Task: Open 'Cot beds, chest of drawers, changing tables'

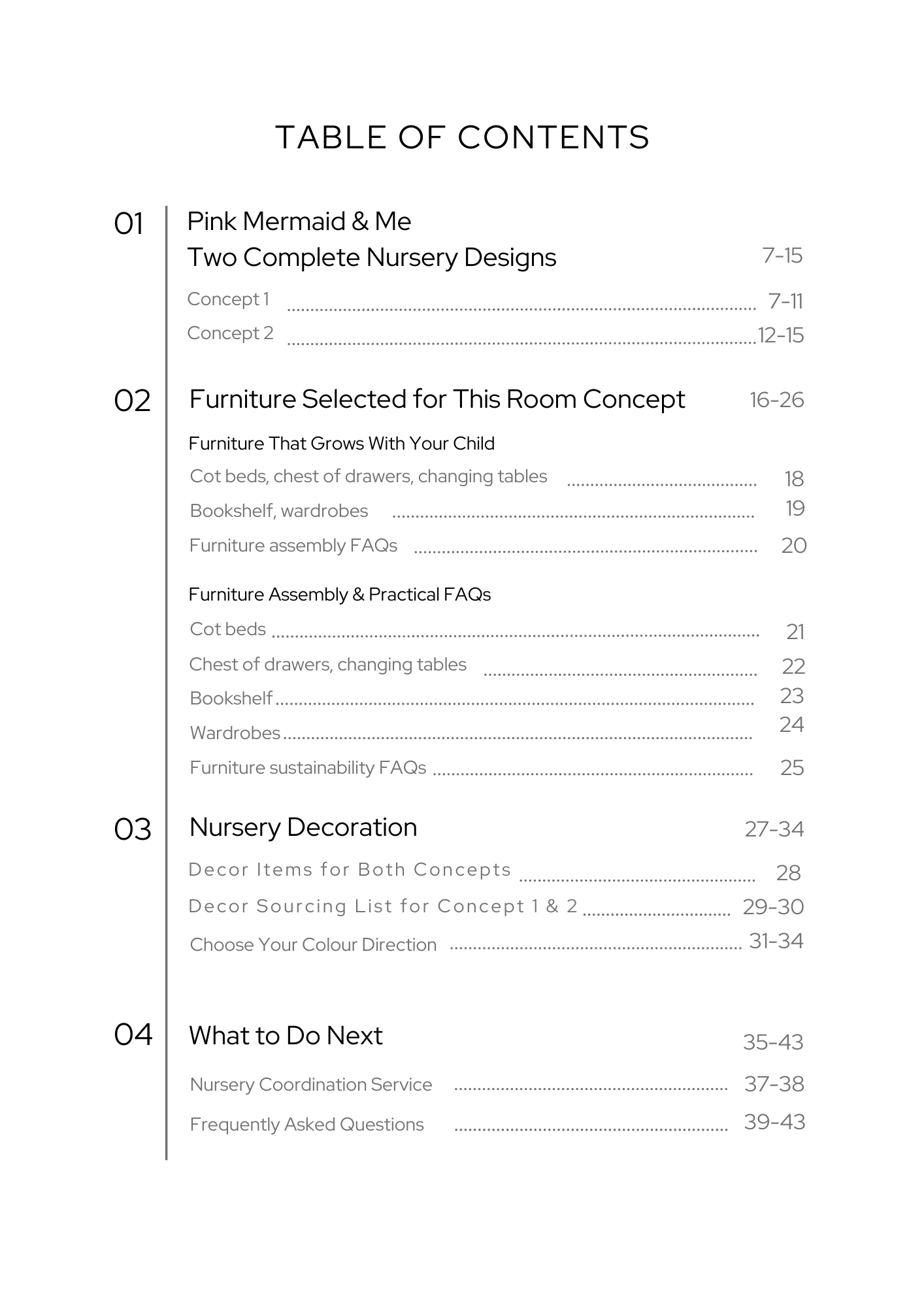Action: (368, 476)
